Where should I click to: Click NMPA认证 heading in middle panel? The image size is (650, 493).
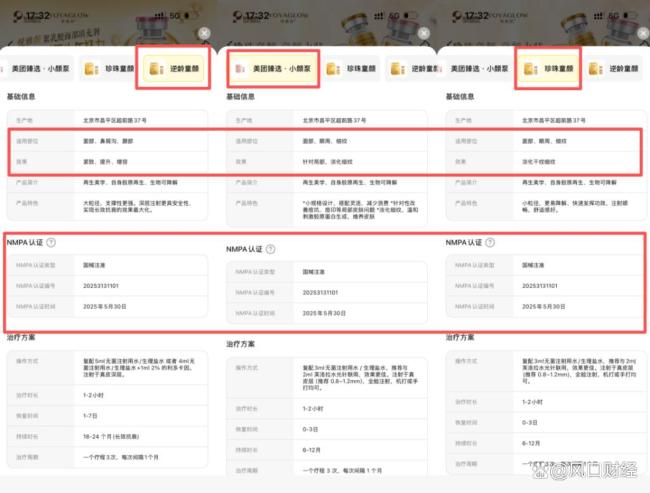pos(244,249)
